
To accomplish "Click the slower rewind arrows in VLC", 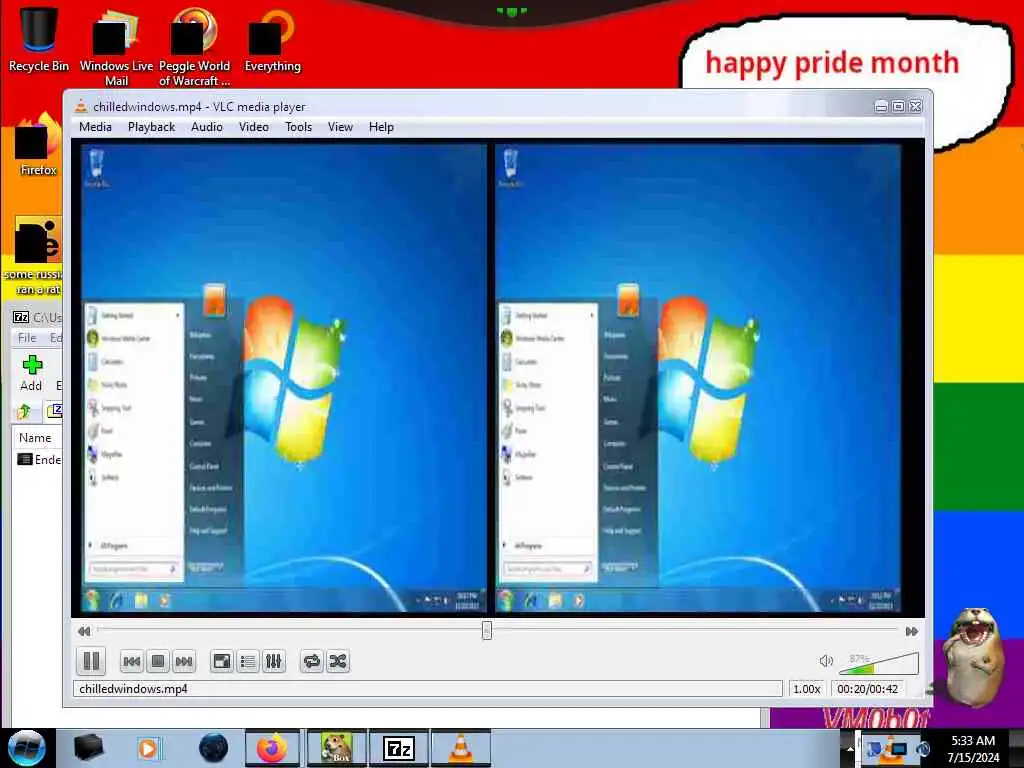I will pyautogui.click(x=84, y=631).
